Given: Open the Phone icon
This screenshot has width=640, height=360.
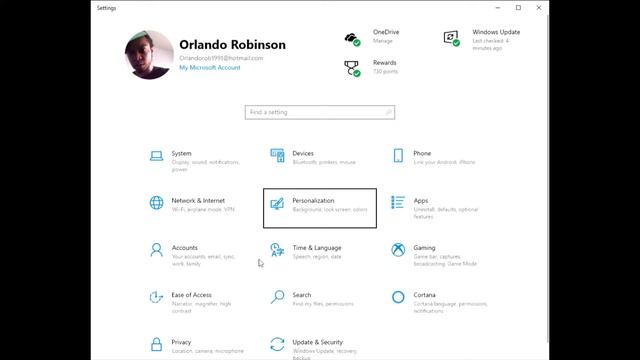Looking at the screenshot, I should pos(398,156).
